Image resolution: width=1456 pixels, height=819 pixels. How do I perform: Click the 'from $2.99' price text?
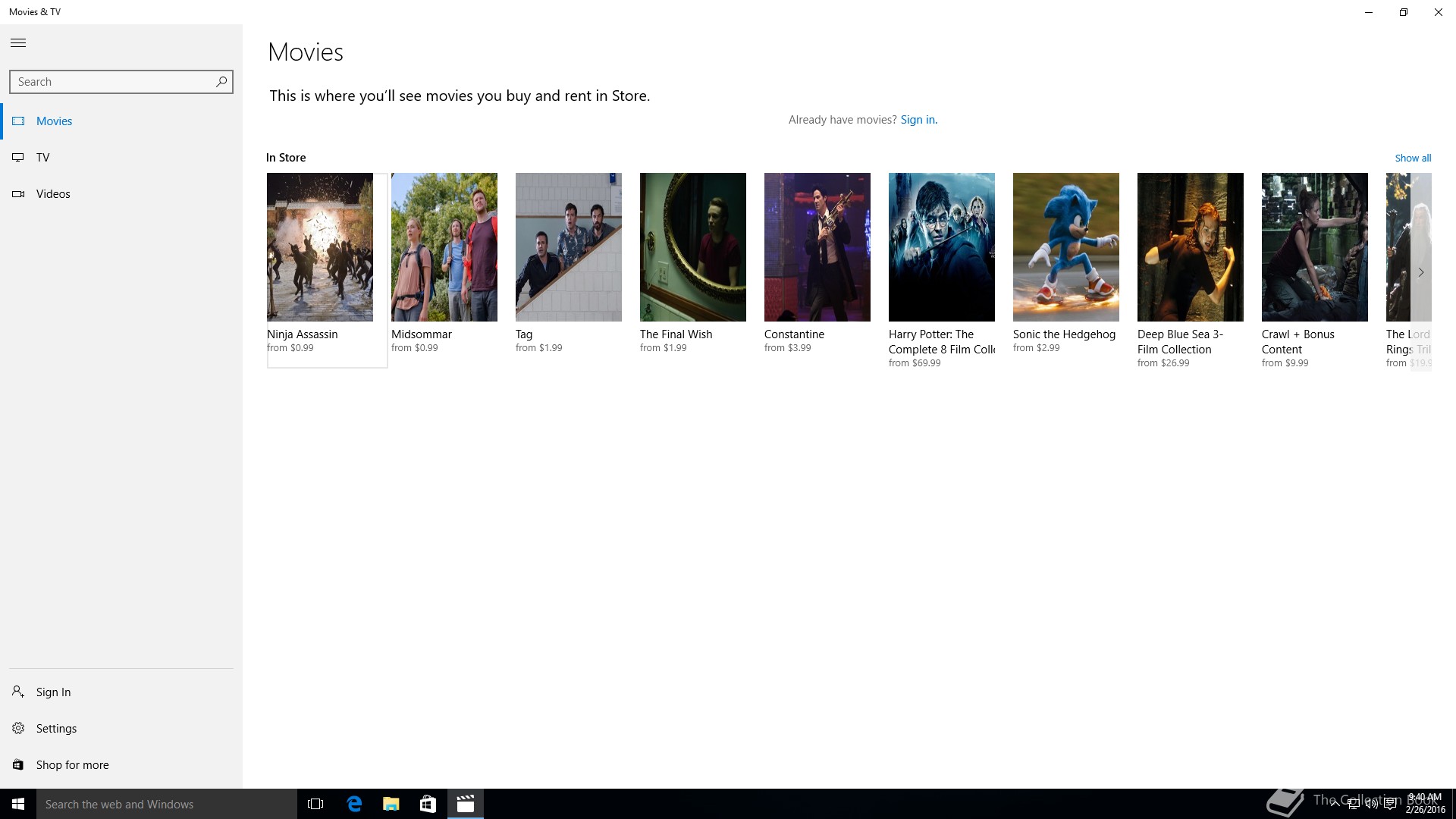click(1037, 348)
